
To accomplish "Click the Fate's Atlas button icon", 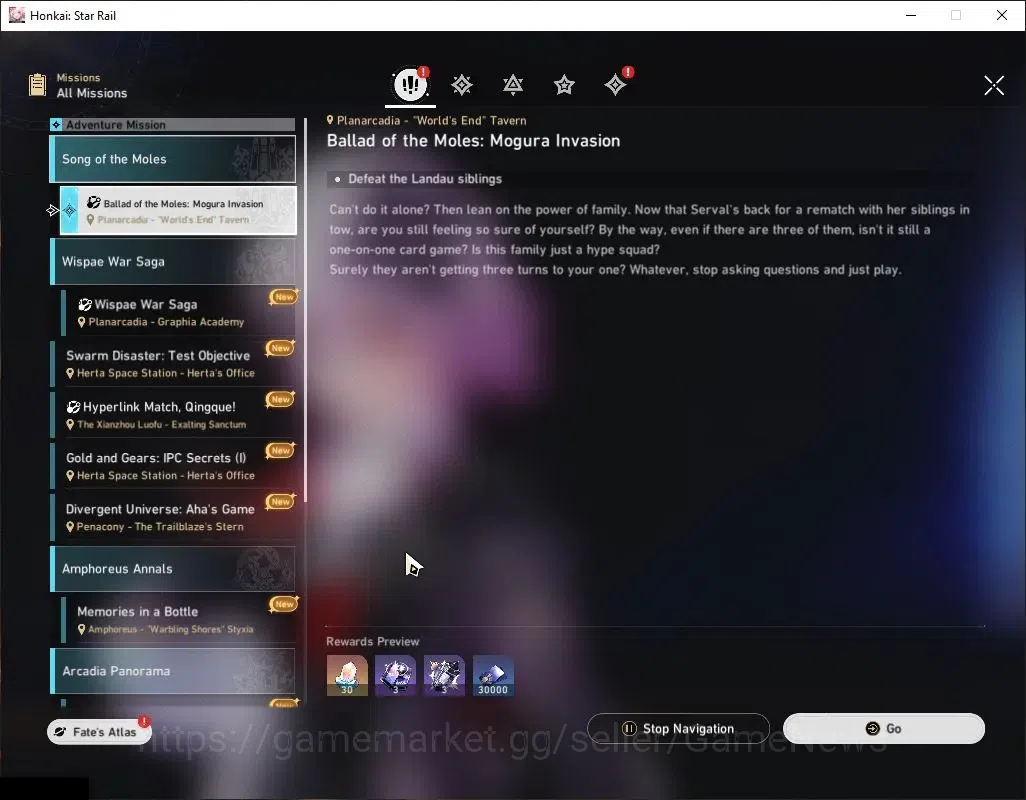I will pyautogui.click(x=60, y=731).
